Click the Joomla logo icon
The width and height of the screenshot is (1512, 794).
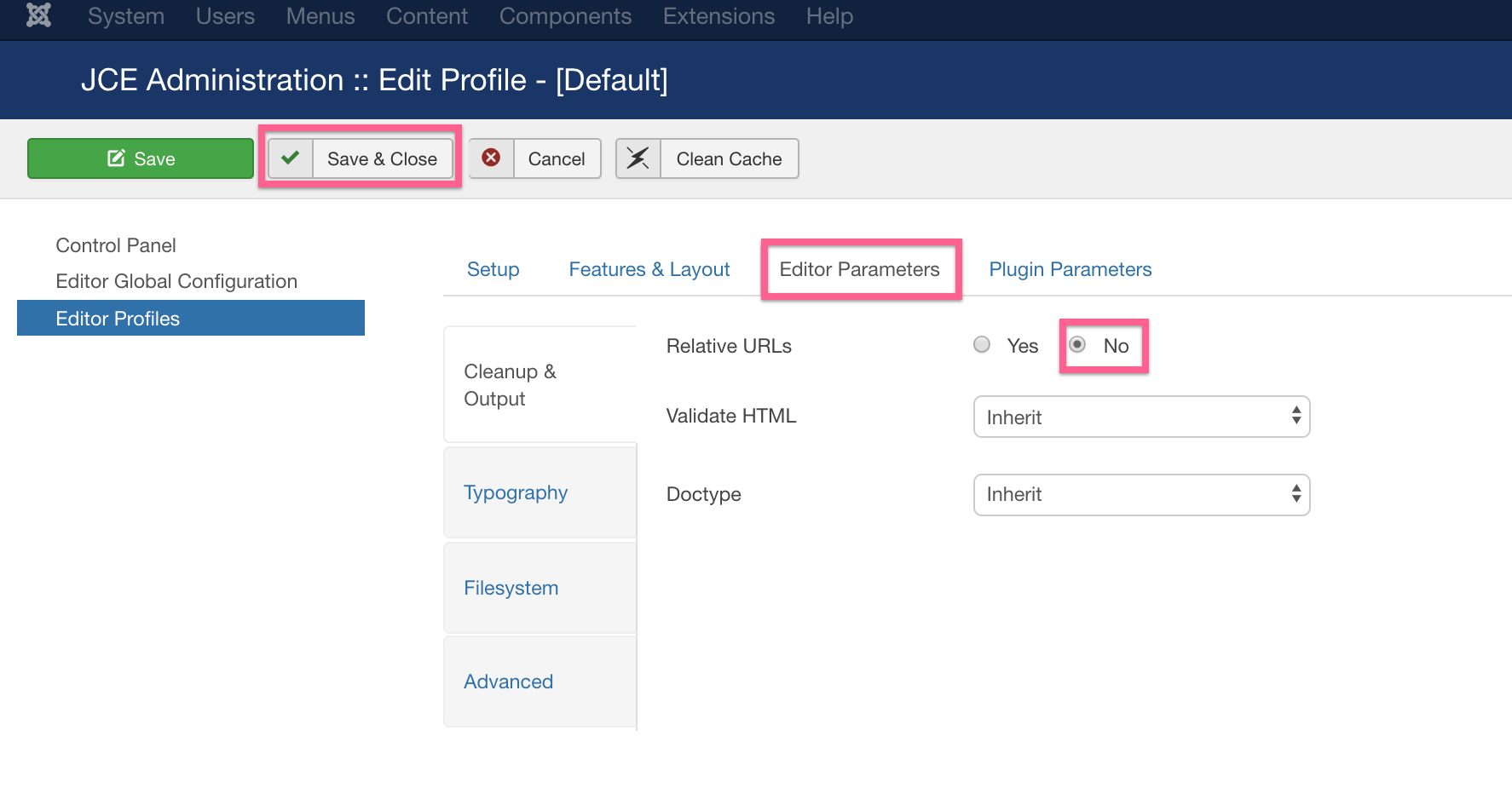tap(38, 15)
